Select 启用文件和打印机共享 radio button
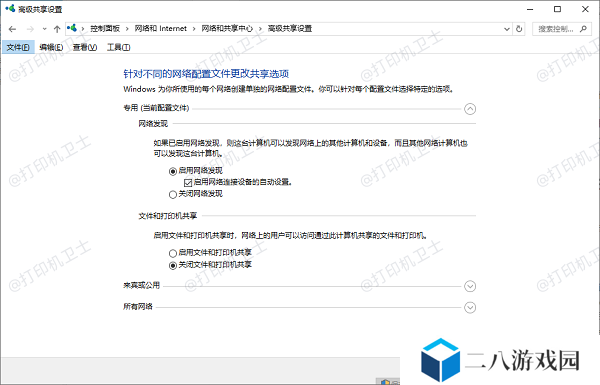Viewport: 600px width, 385px height. pyautogui.click(x=173, y=253)
